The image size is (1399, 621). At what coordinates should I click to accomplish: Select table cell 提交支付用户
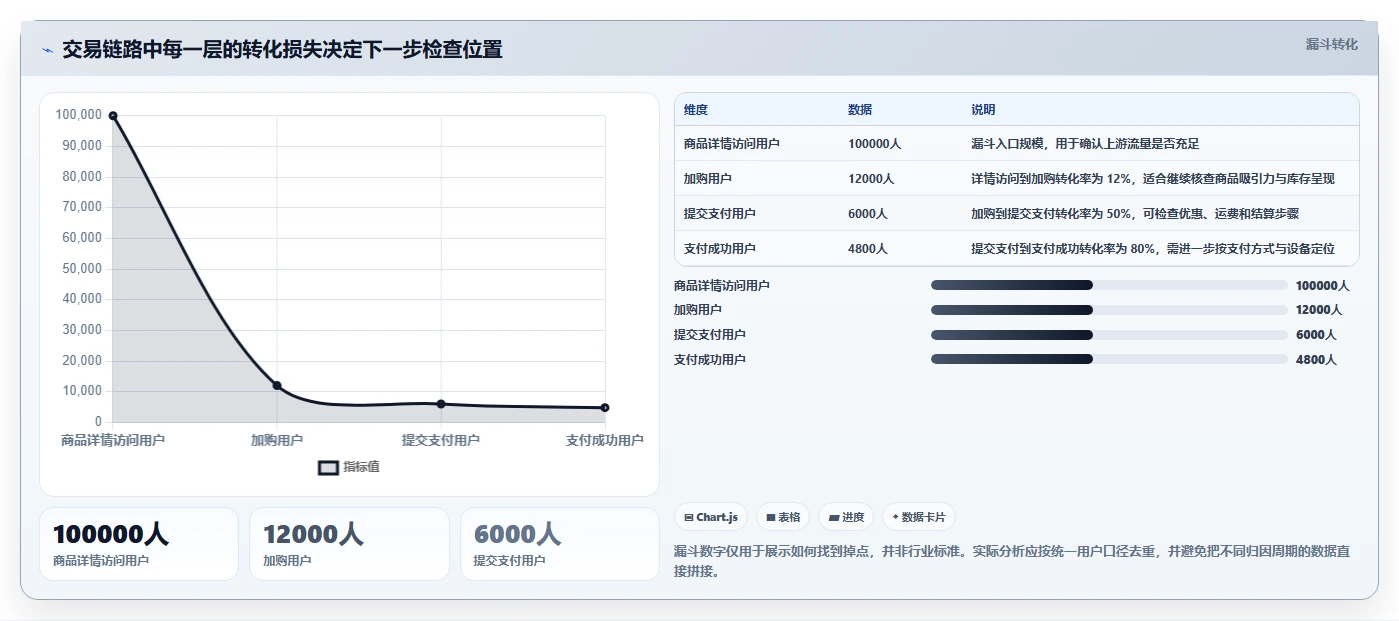720,214
